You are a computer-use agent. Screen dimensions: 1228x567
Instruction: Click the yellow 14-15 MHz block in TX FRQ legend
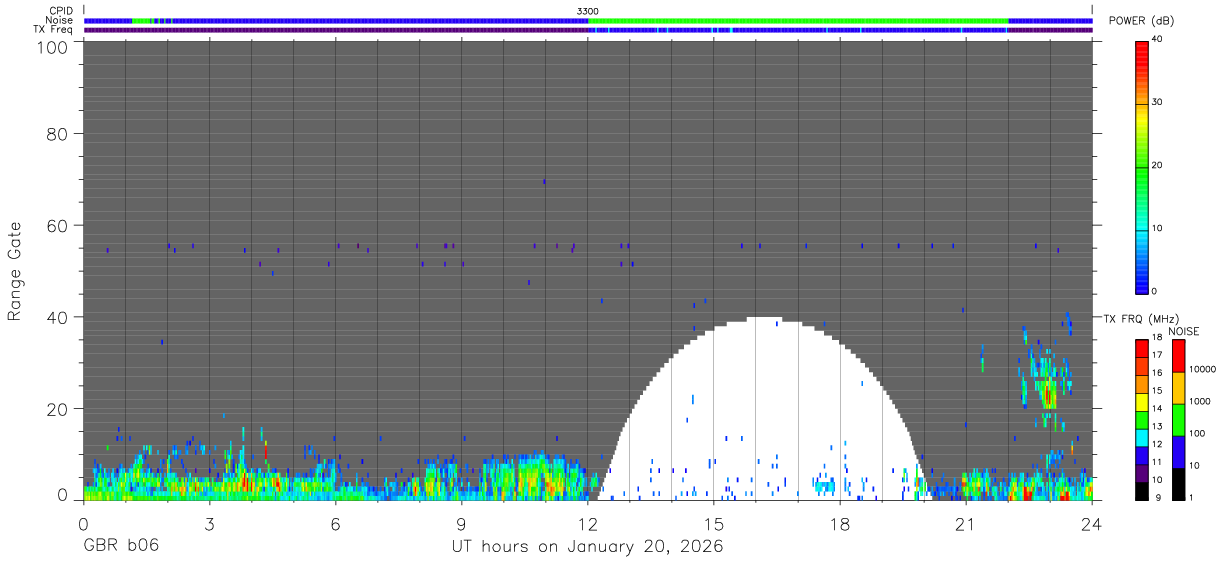tap(1141, 402)
